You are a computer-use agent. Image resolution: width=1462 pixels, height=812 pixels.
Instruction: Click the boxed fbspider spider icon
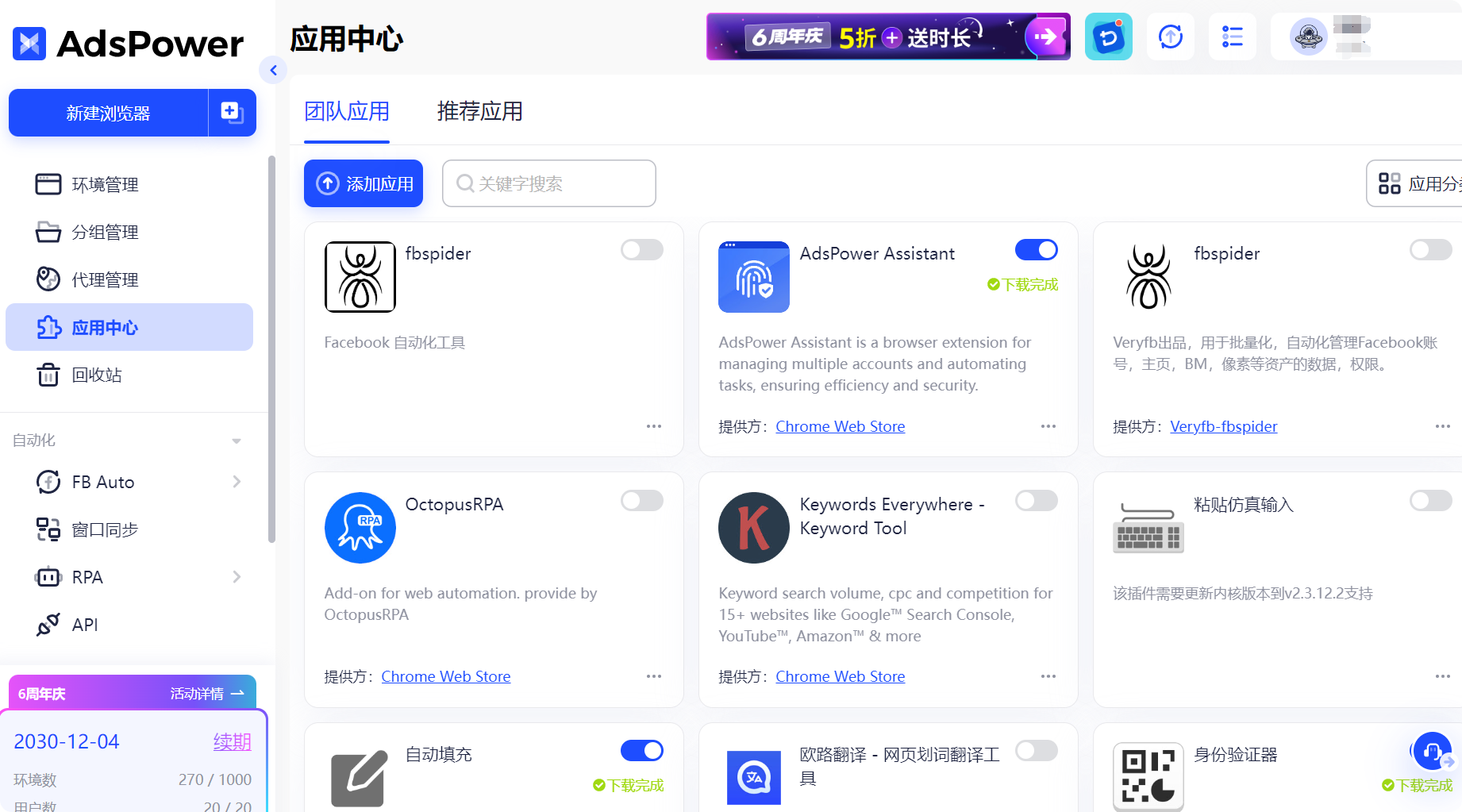tap(360, 277)
